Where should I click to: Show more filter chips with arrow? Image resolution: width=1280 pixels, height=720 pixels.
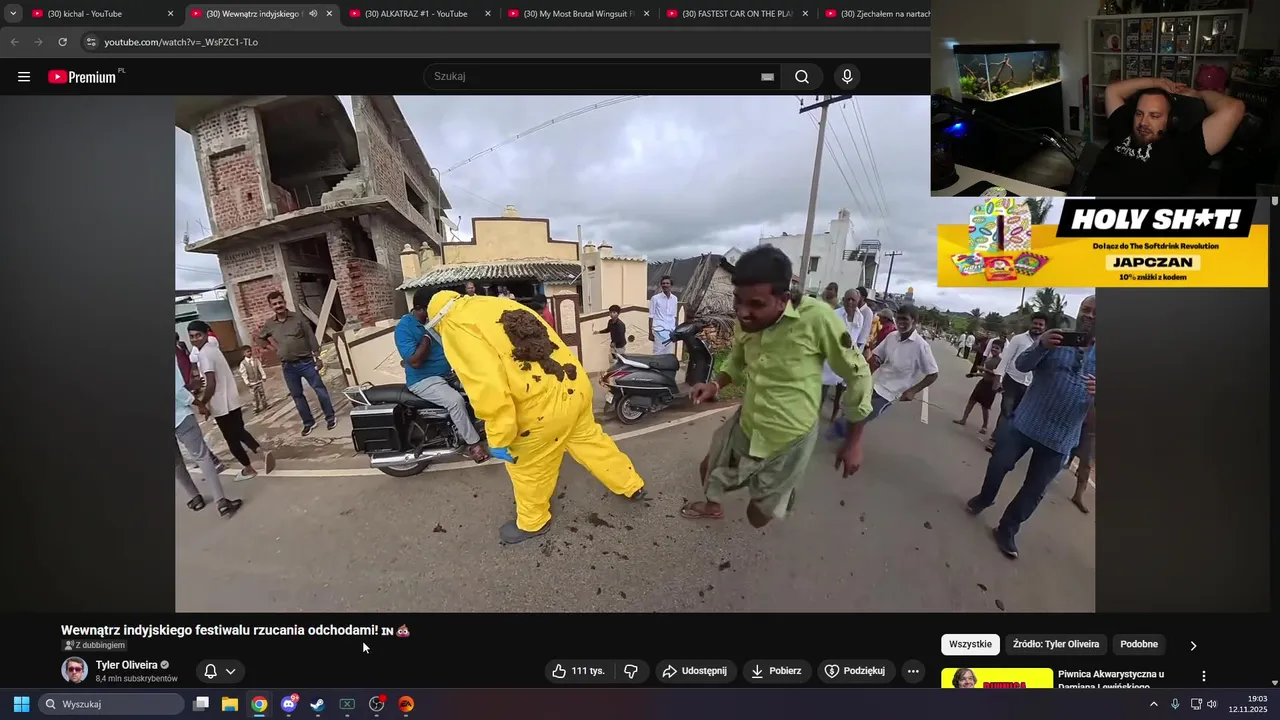[1193, 645]
